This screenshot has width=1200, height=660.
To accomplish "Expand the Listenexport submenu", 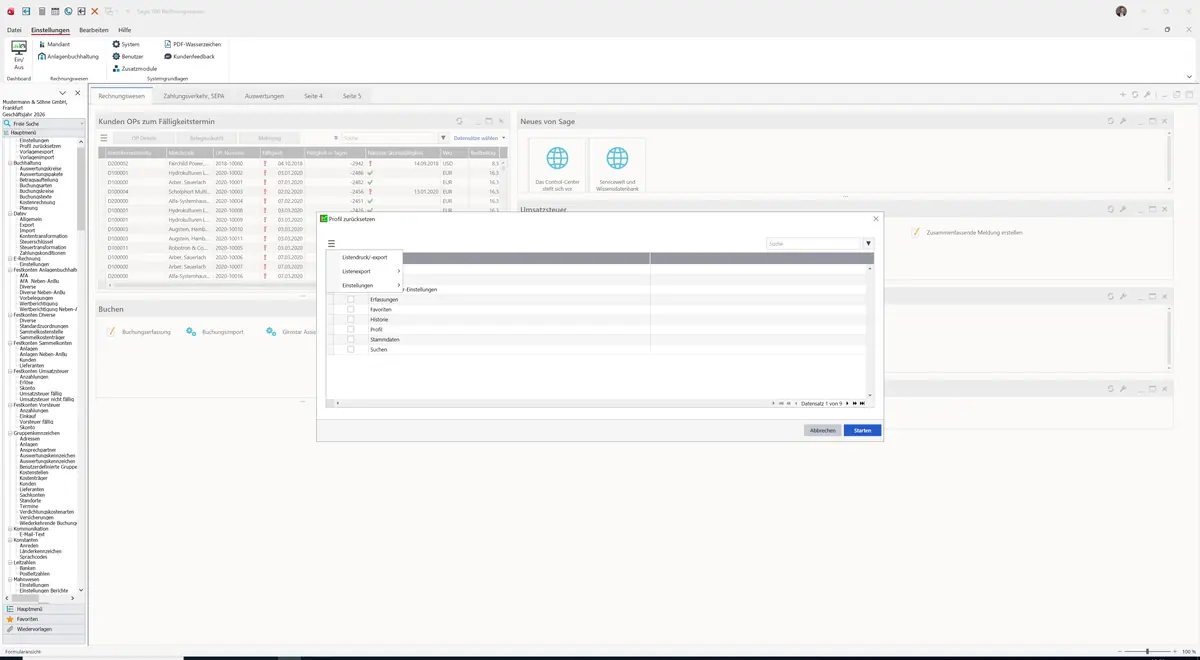I will point(364,271).
